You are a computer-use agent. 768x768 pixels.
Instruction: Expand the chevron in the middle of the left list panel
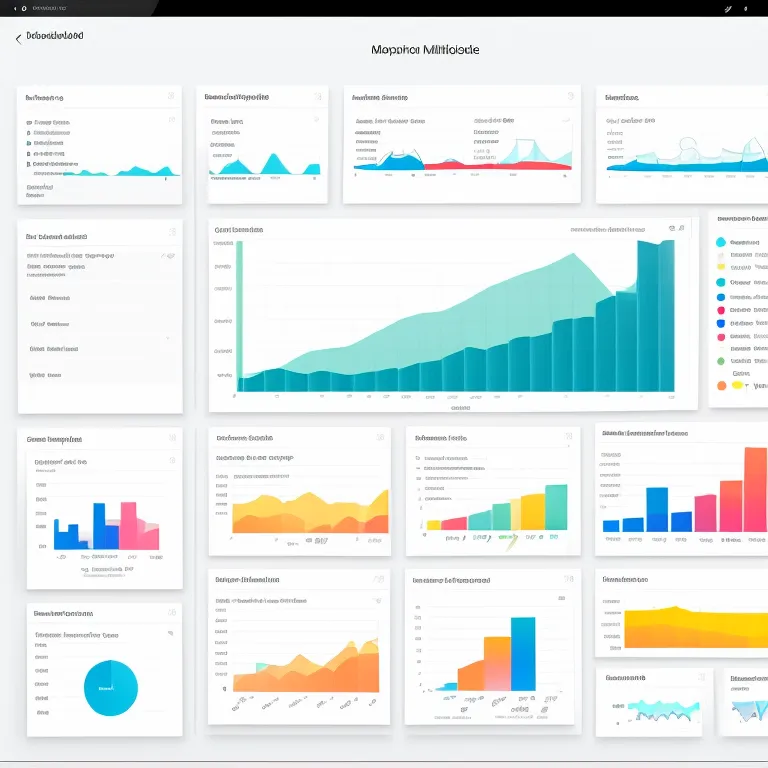[x=167, y=338]
